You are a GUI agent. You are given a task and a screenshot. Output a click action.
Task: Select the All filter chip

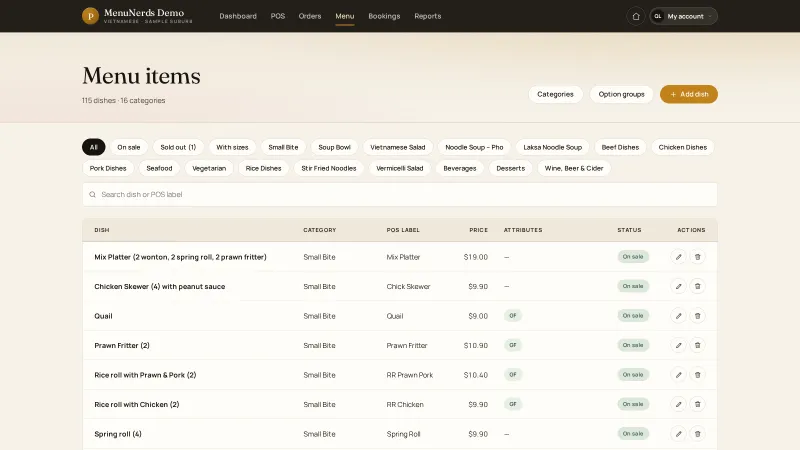(93, 147)
